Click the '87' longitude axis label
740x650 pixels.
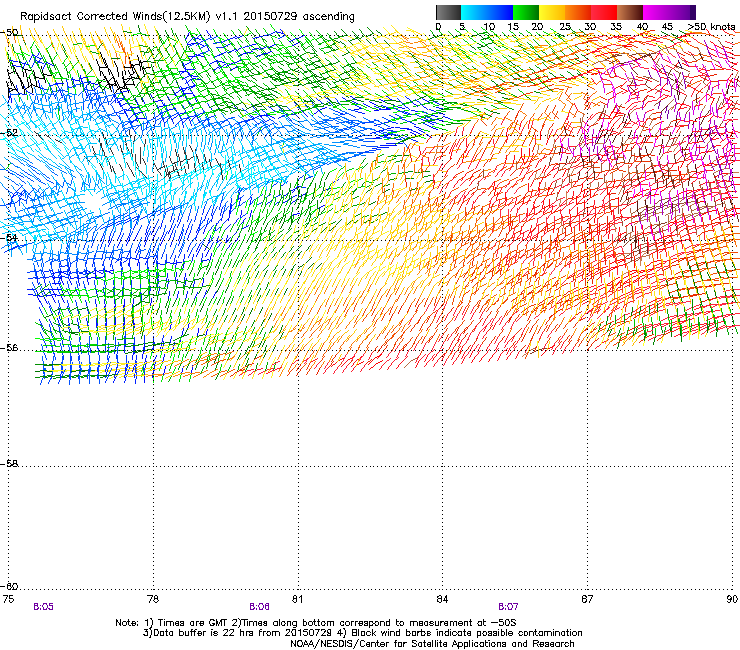click(587, 599)
